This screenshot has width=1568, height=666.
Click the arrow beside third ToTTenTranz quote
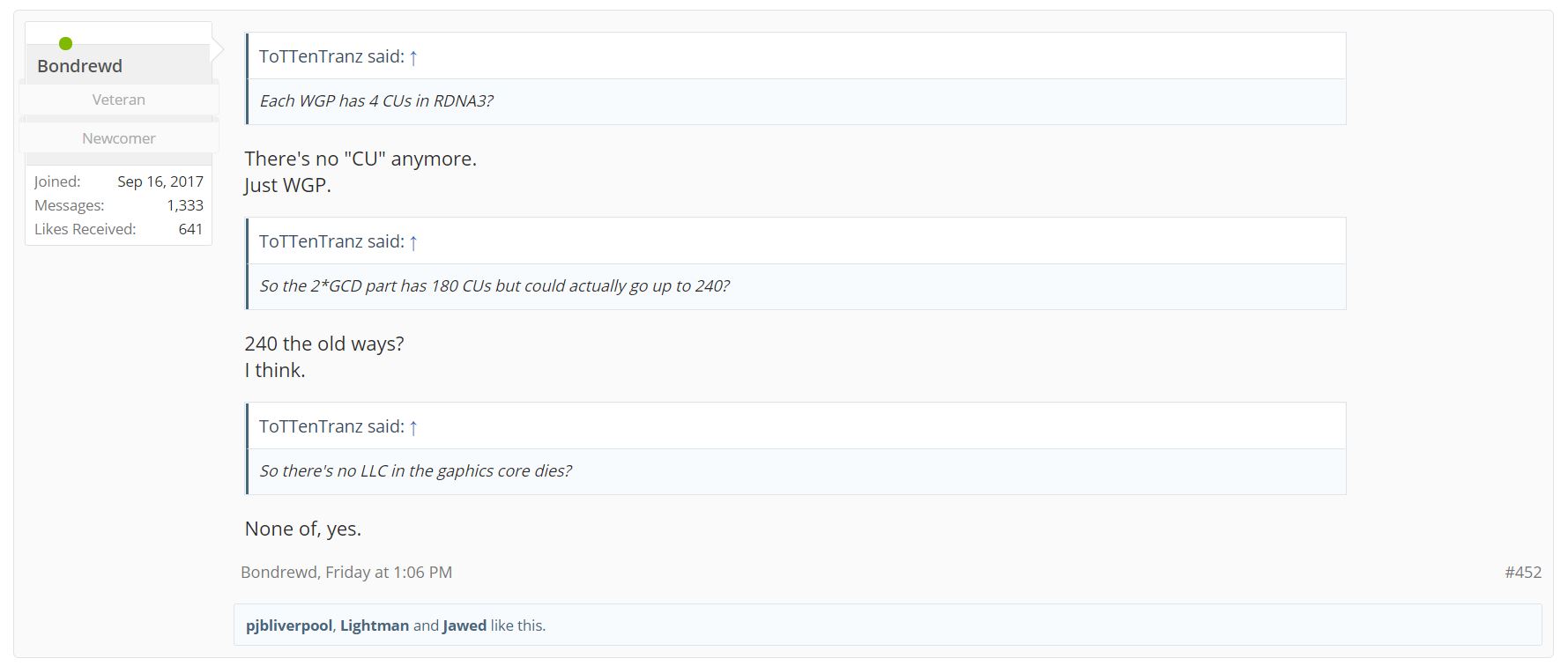(x=412, y=427)
